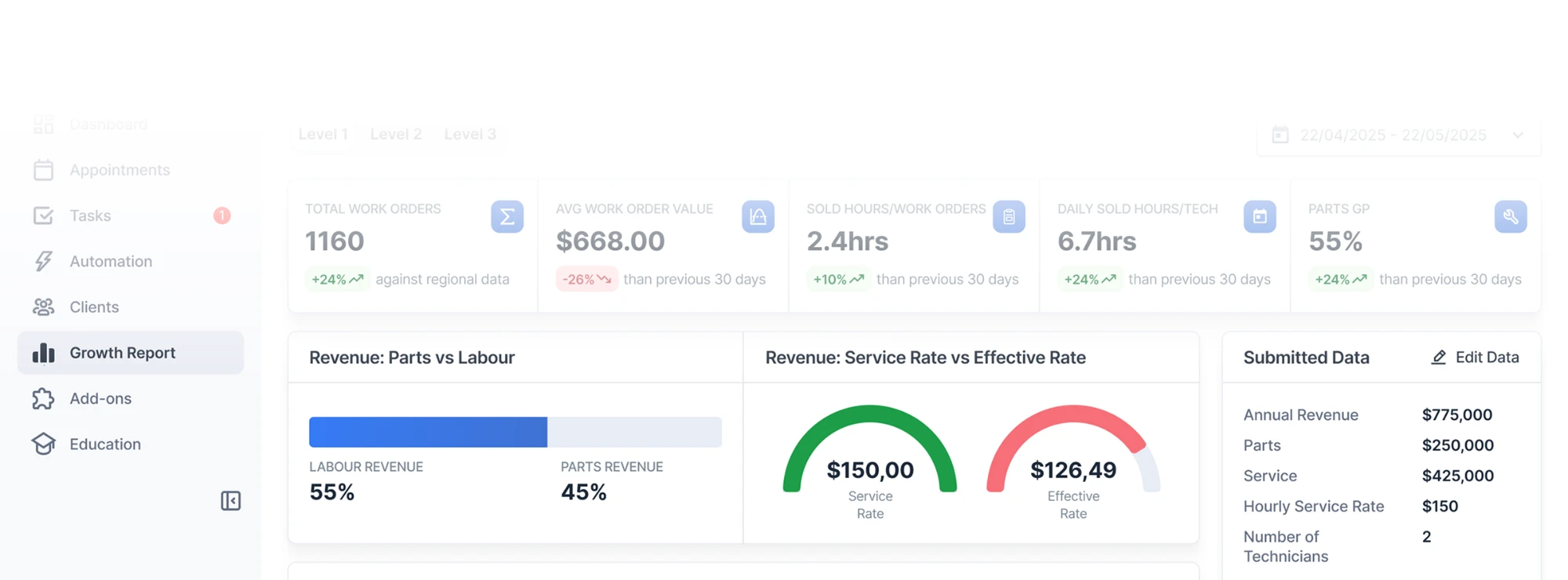Switch to the Level 2 tab
Viewport: 1568px width, 580px height.
point(396,134)
